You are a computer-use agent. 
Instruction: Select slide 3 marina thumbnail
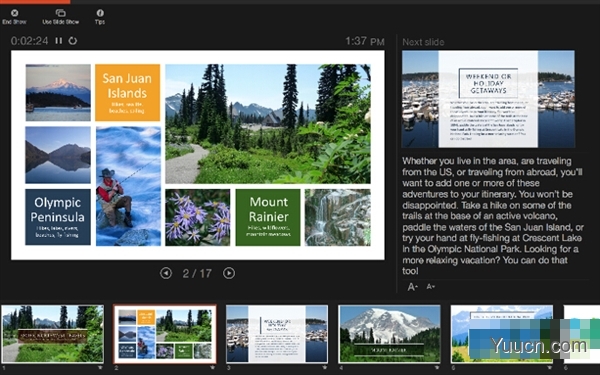(x=277, y=334)
